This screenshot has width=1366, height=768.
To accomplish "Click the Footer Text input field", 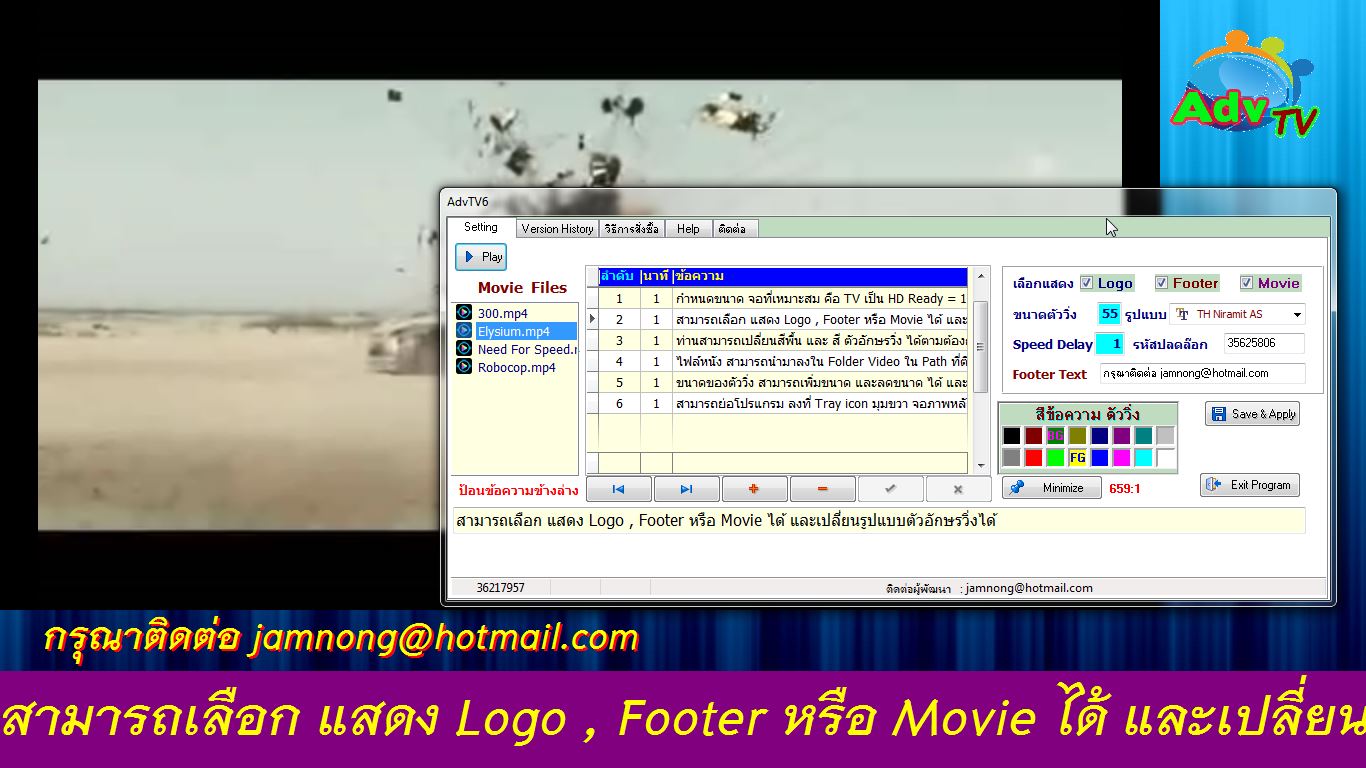I will point(1203,373).
